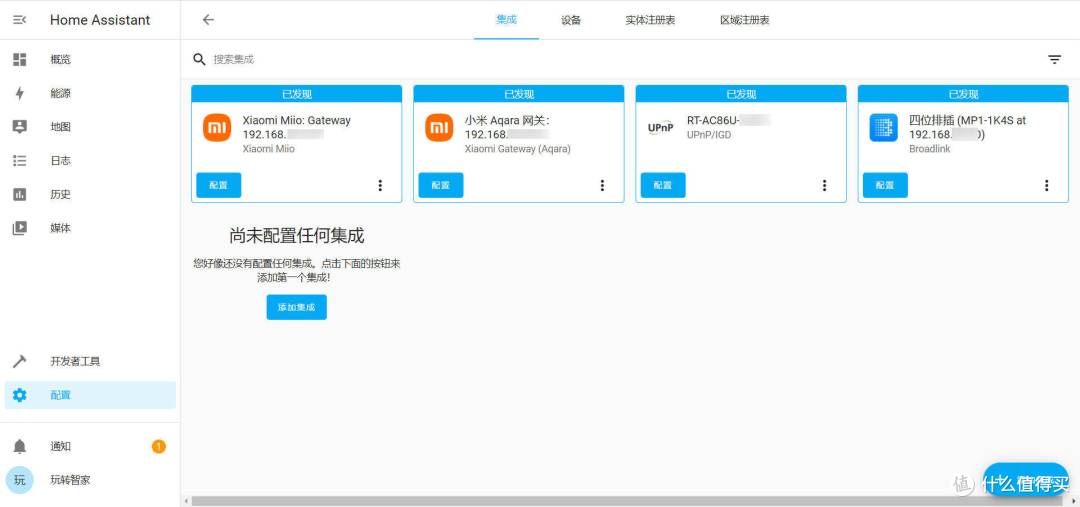1080x507 pixels.
Task: Click the 尚未配置任何集成 heading
Action: click(297, 236)
